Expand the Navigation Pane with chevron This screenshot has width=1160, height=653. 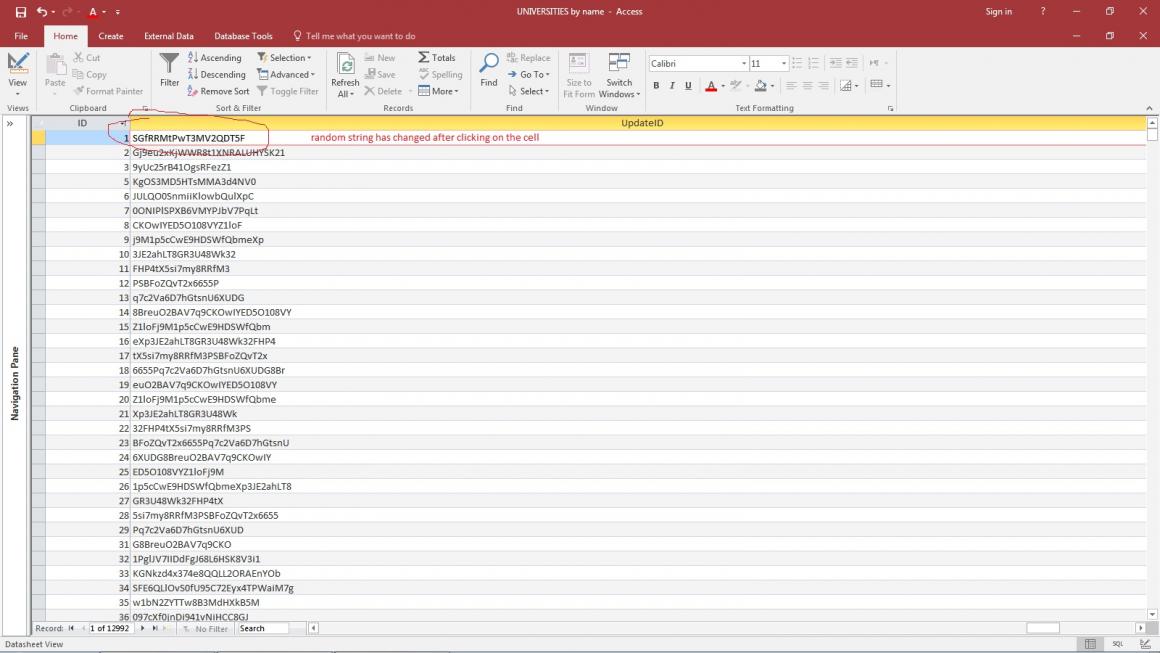[10, 124]
